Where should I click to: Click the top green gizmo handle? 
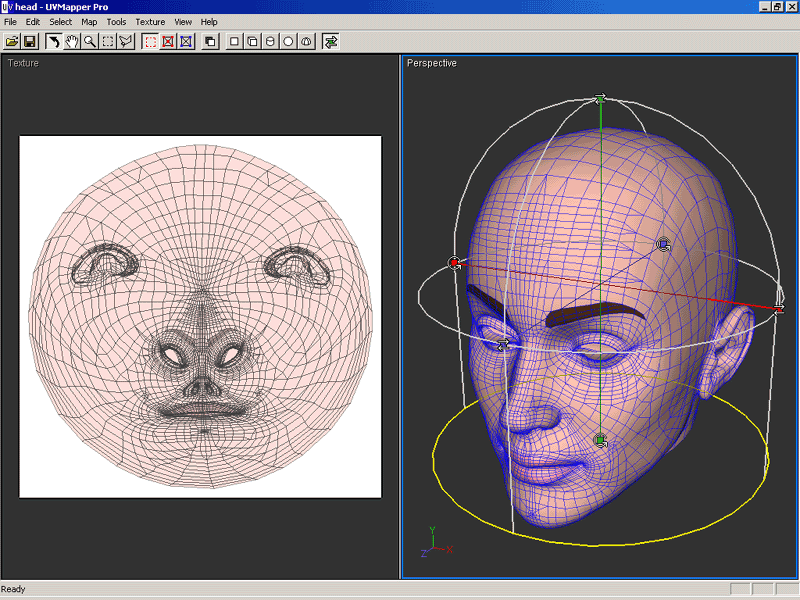coord(601,98)
